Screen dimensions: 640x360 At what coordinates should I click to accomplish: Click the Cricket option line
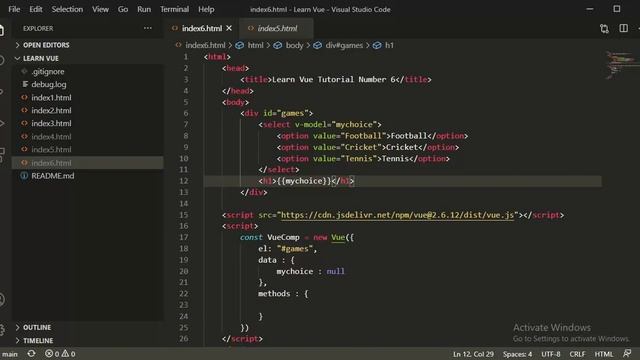tap(368, 147)
